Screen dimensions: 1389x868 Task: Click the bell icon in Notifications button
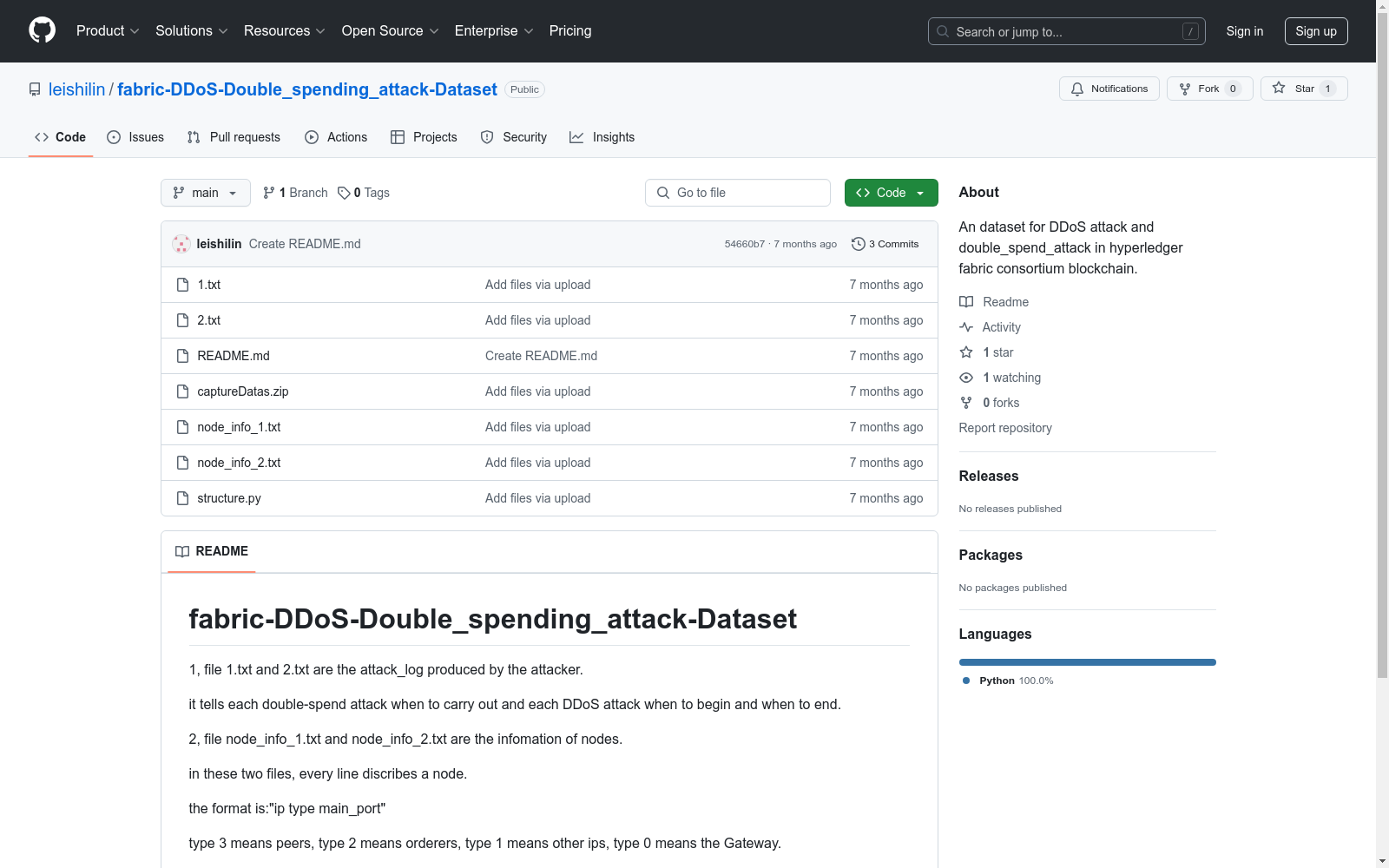tap(1077, 89)
